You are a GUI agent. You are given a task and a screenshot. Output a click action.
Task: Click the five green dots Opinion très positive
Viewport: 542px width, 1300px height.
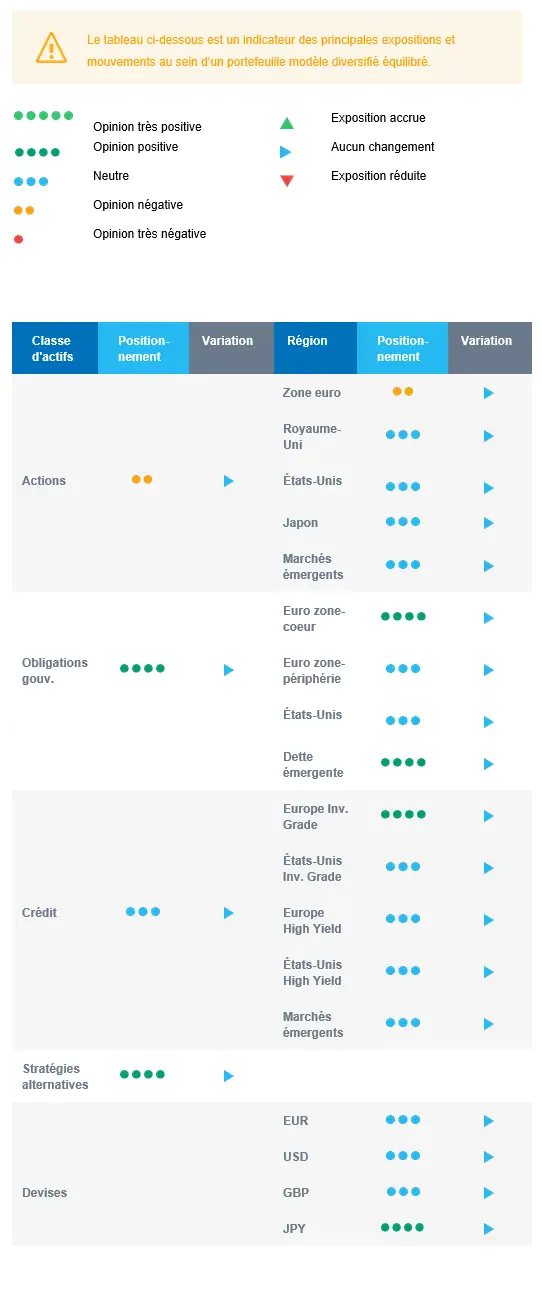43,116
